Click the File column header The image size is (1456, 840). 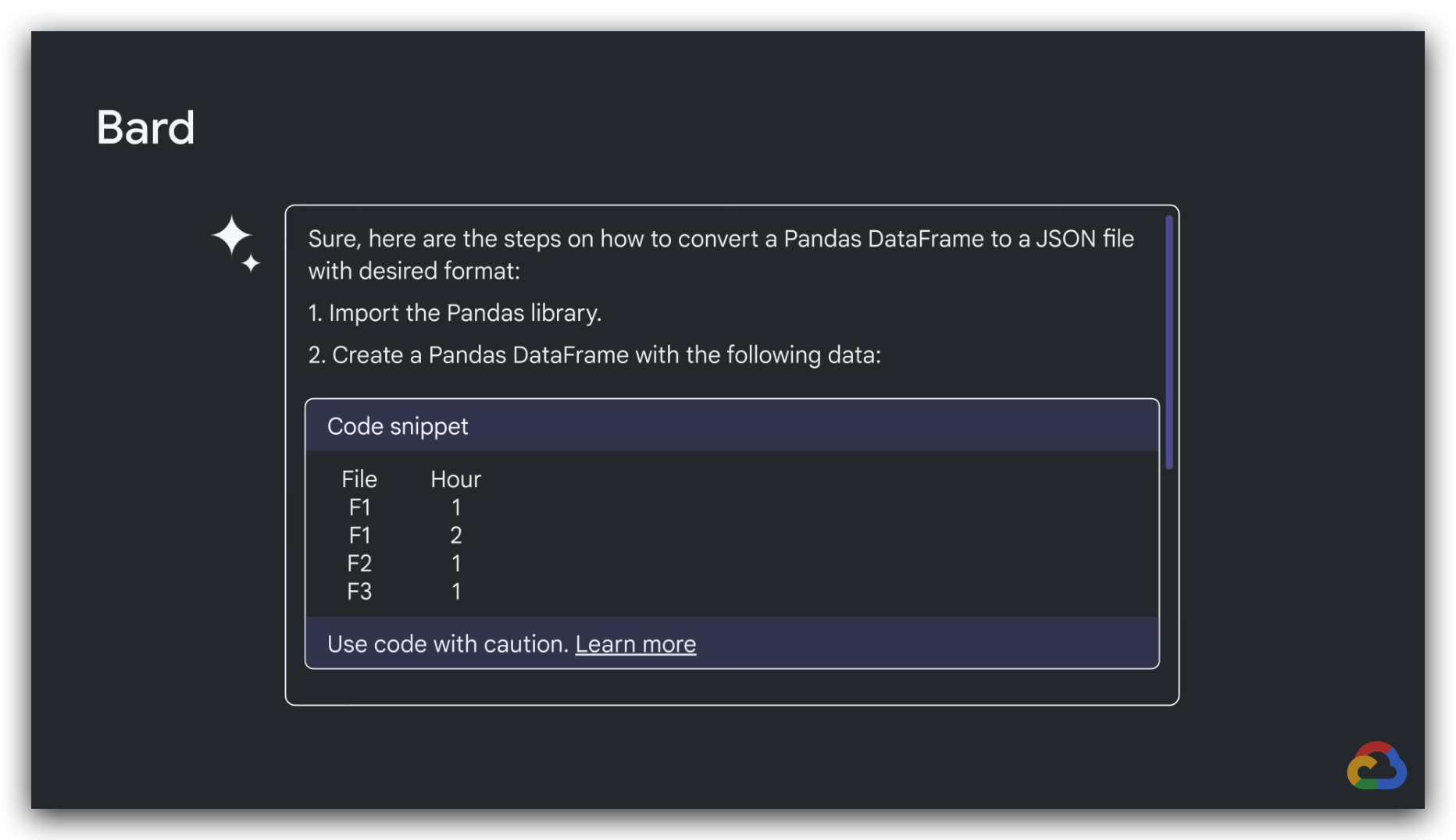(x=359, y=479)
